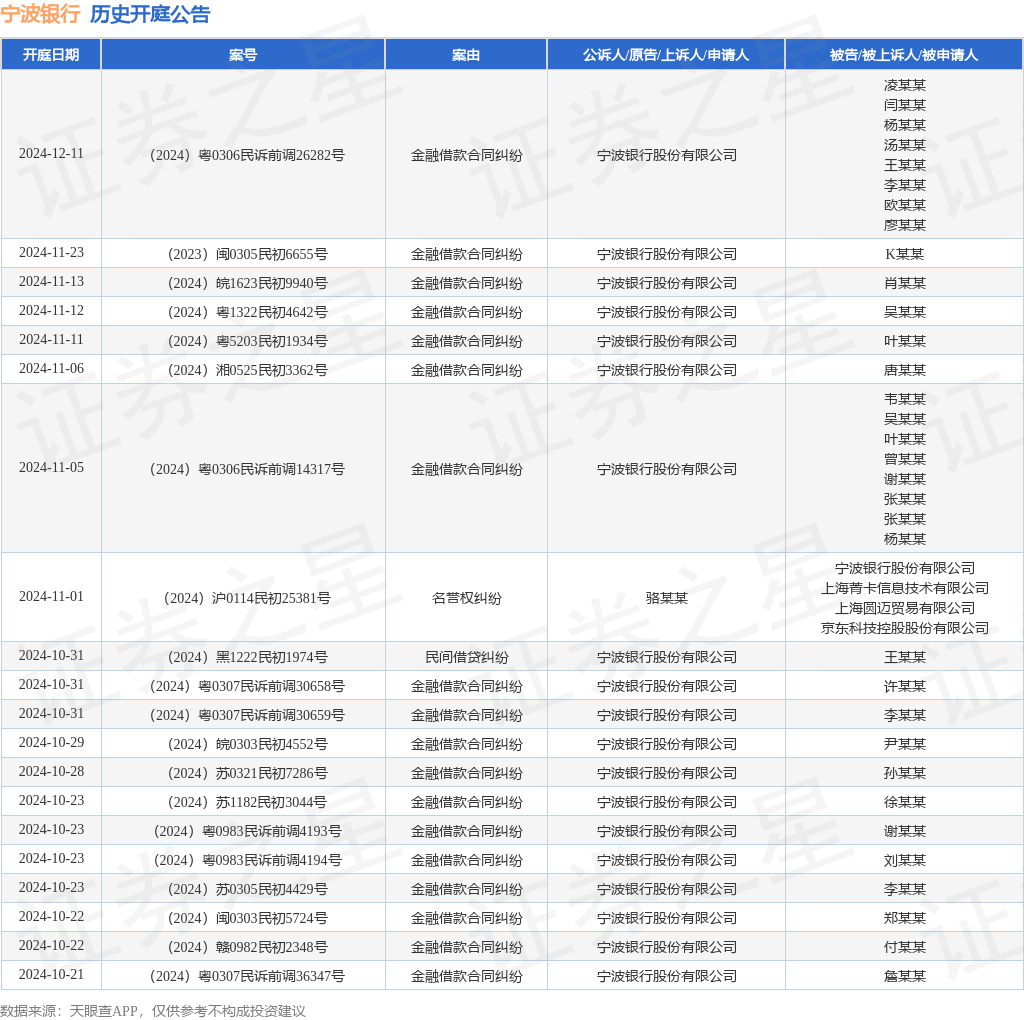Click defendant 韦某某
This screenshot has width=1024, height=1020.
904,399
